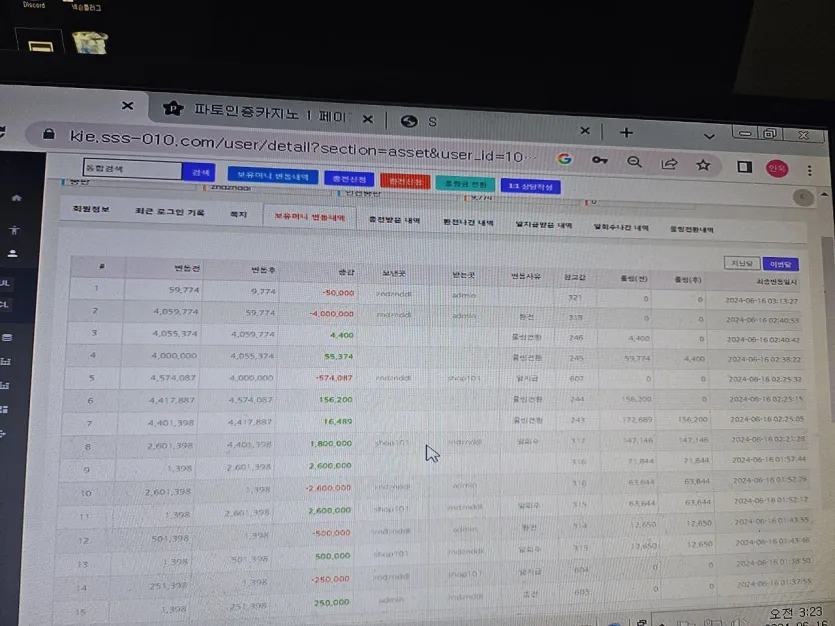Open the 알지급받음 내역 tab

point(543,225)
